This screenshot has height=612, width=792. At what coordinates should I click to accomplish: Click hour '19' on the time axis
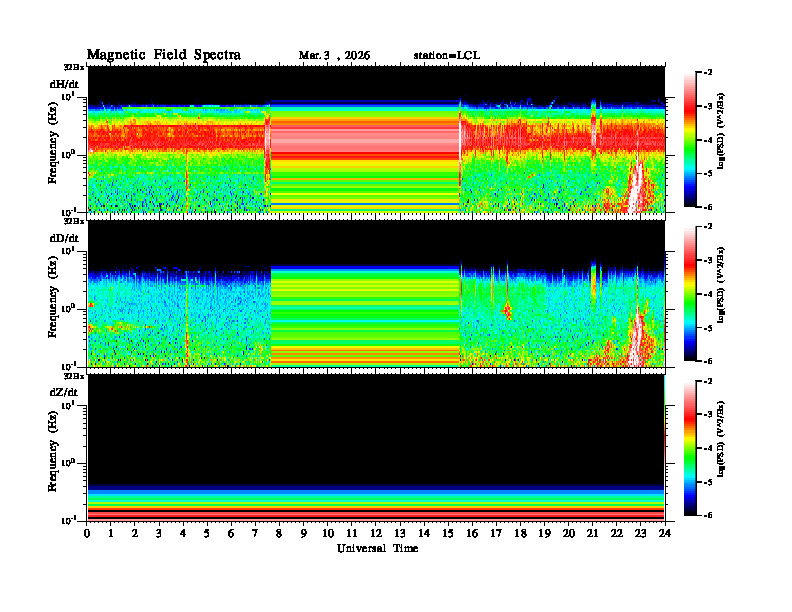click(544, 534)
